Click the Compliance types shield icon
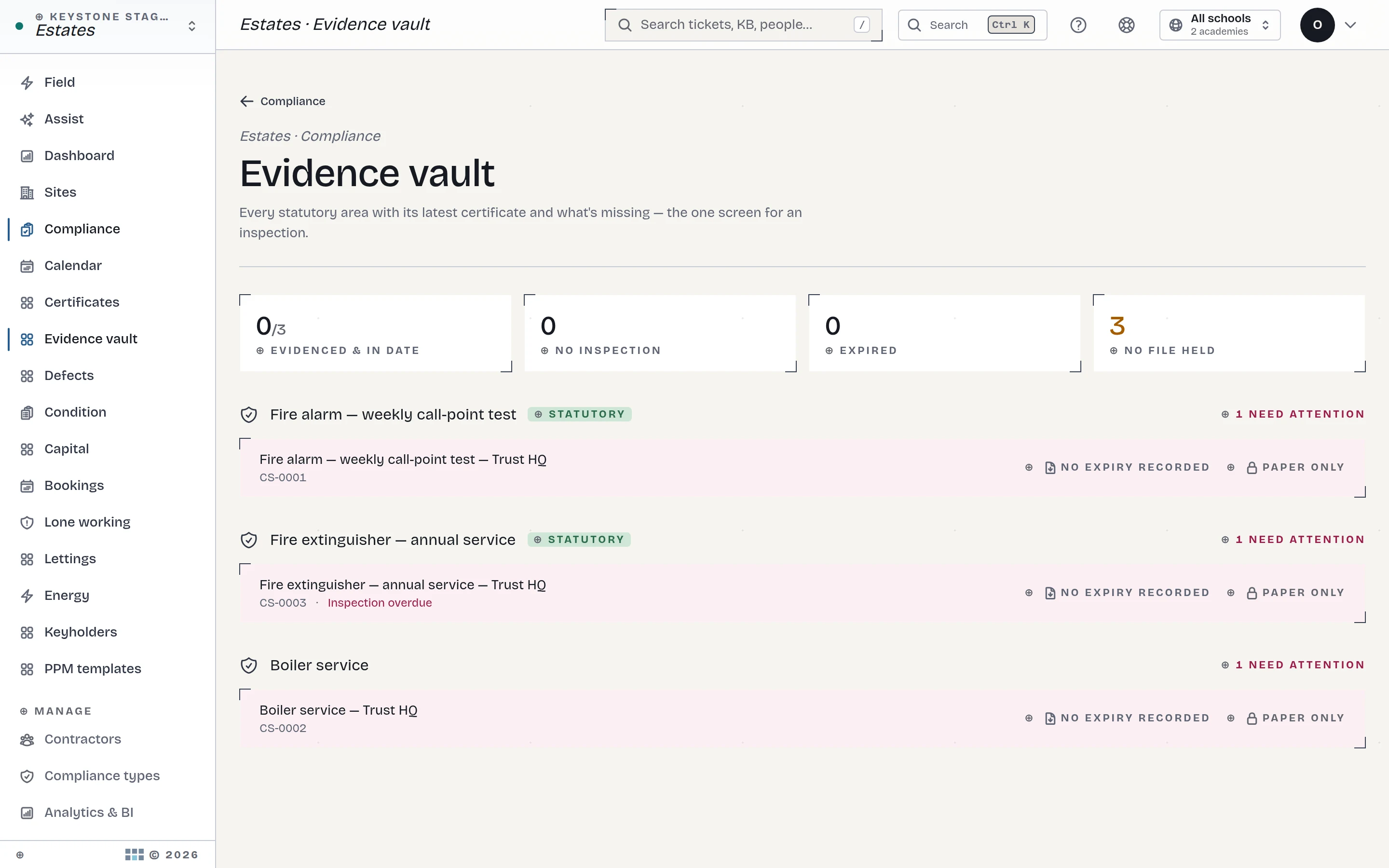 click(x=27, y=776)
